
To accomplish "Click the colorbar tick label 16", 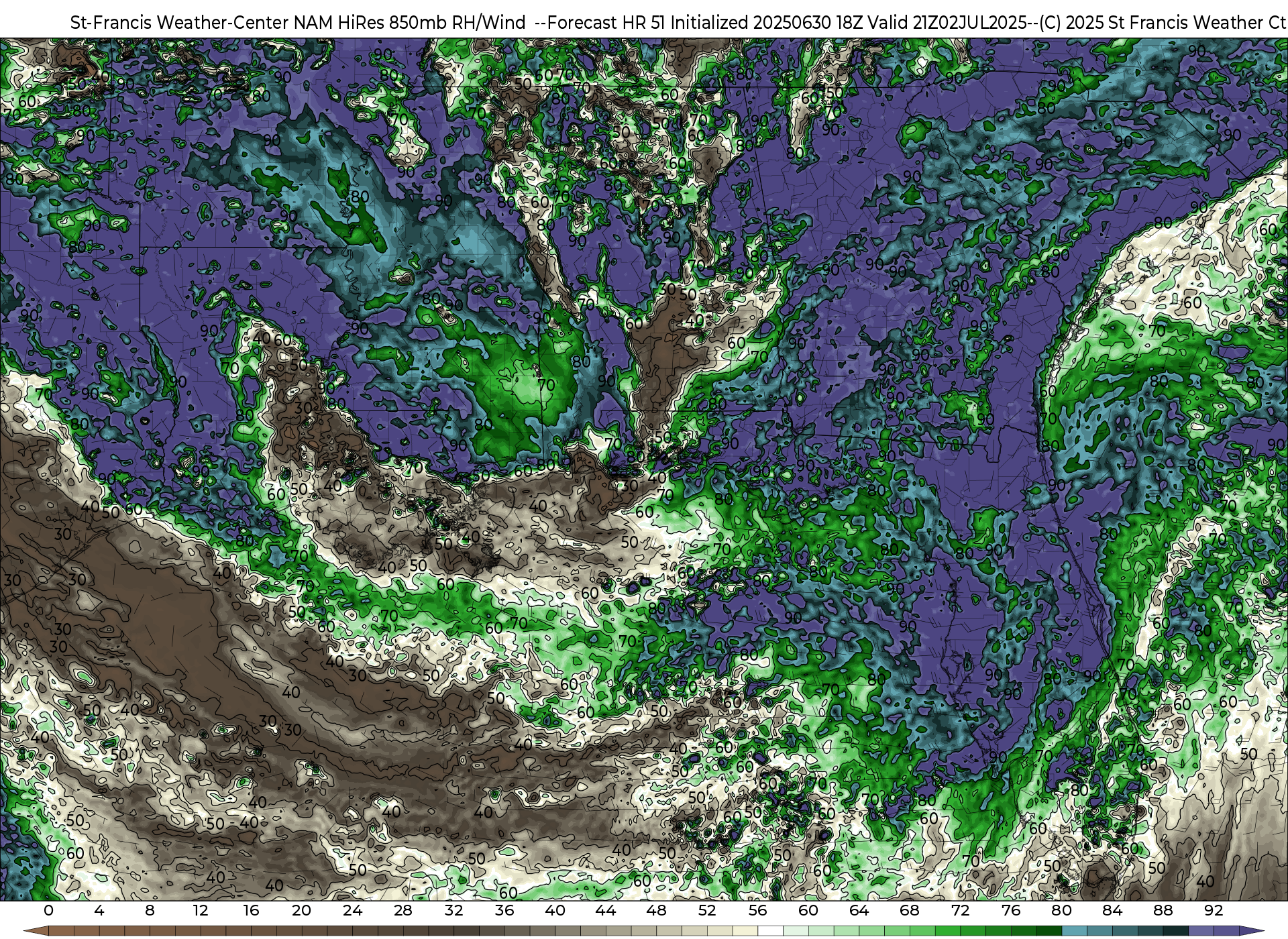I will [x=251, y=910].
